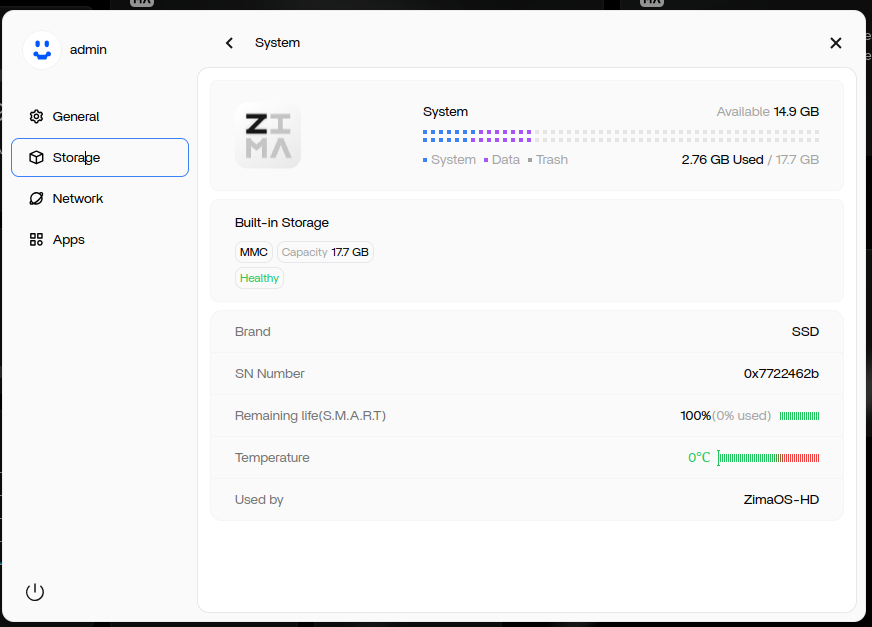Switch to the Network menu item

tap(77, 198)
